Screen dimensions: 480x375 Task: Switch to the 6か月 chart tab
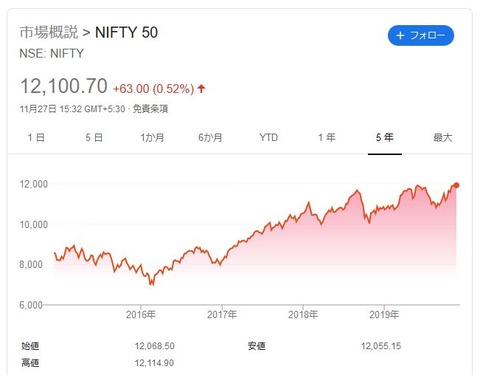[210, 137]
